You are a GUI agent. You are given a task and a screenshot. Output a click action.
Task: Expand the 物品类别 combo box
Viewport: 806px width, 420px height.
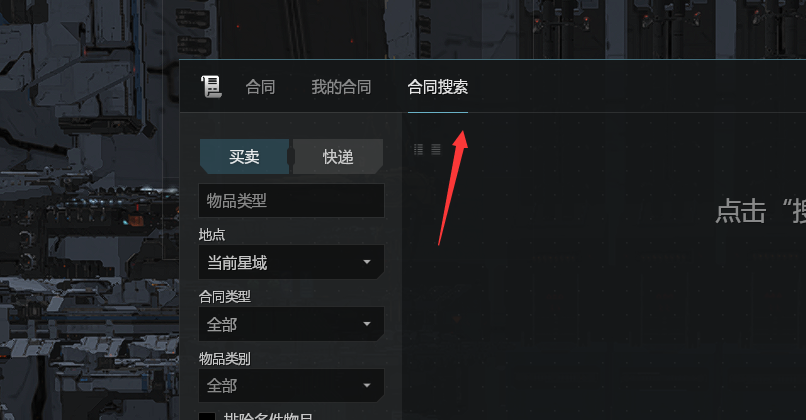coord(291,386)
